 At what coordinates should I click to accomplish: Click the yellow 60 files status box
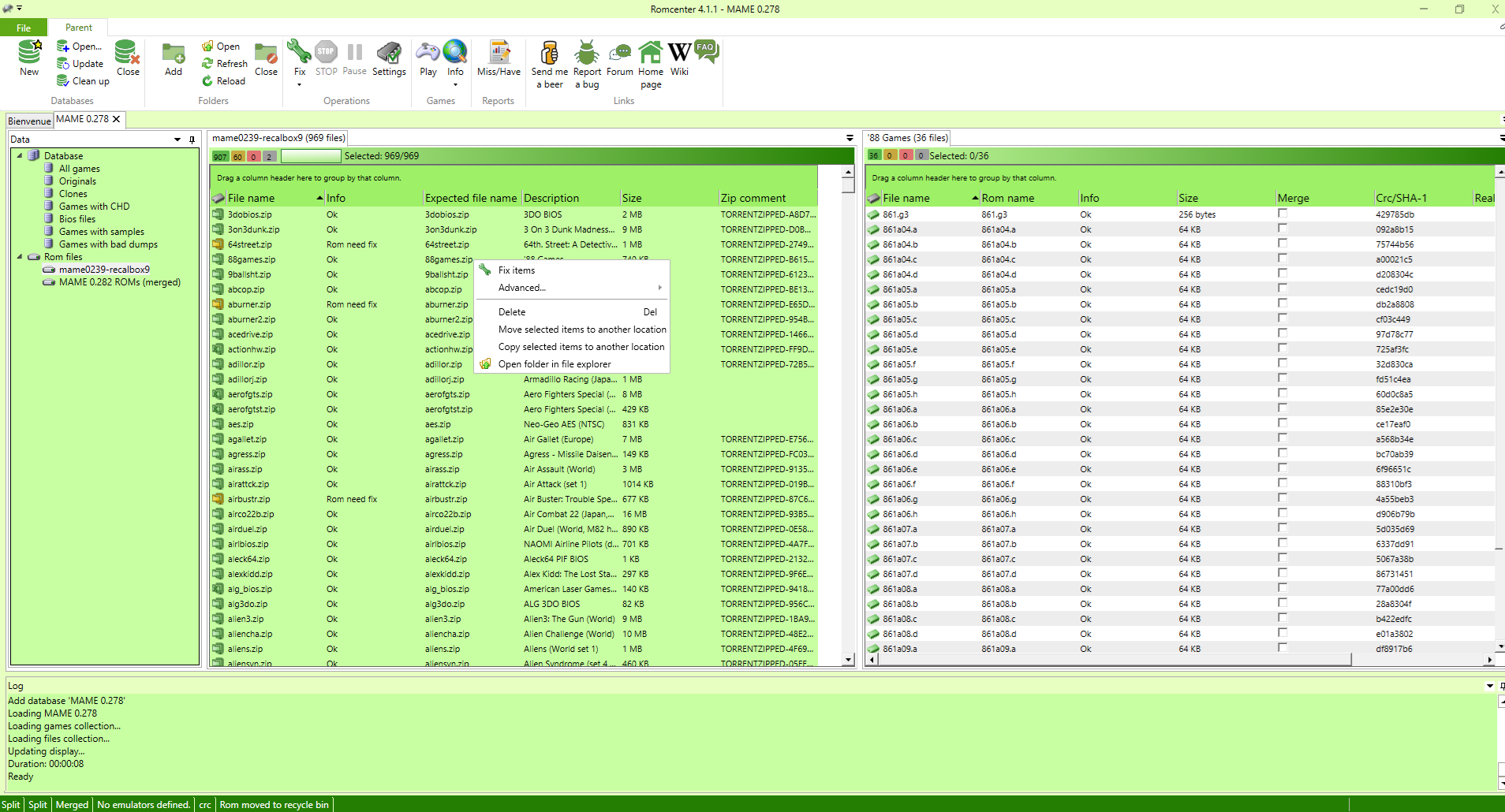[x=237, y=156]
